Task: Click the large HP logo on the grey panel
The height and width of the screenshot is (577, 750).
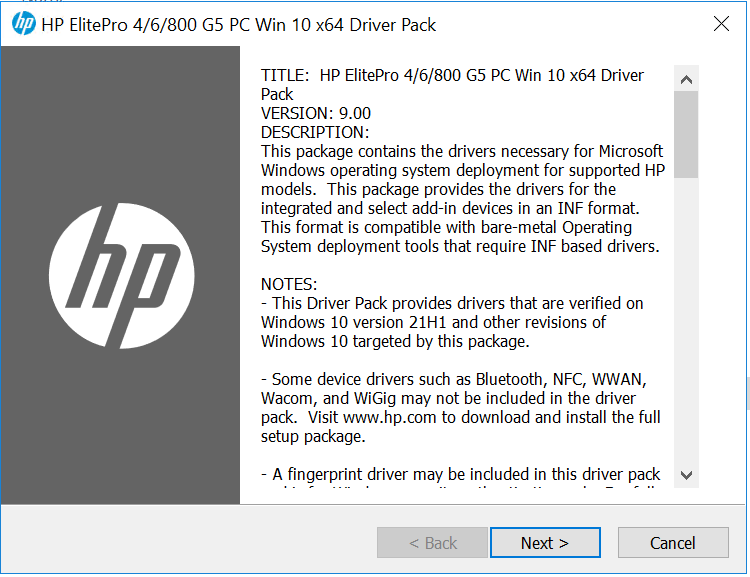Action: pos(121,276)
